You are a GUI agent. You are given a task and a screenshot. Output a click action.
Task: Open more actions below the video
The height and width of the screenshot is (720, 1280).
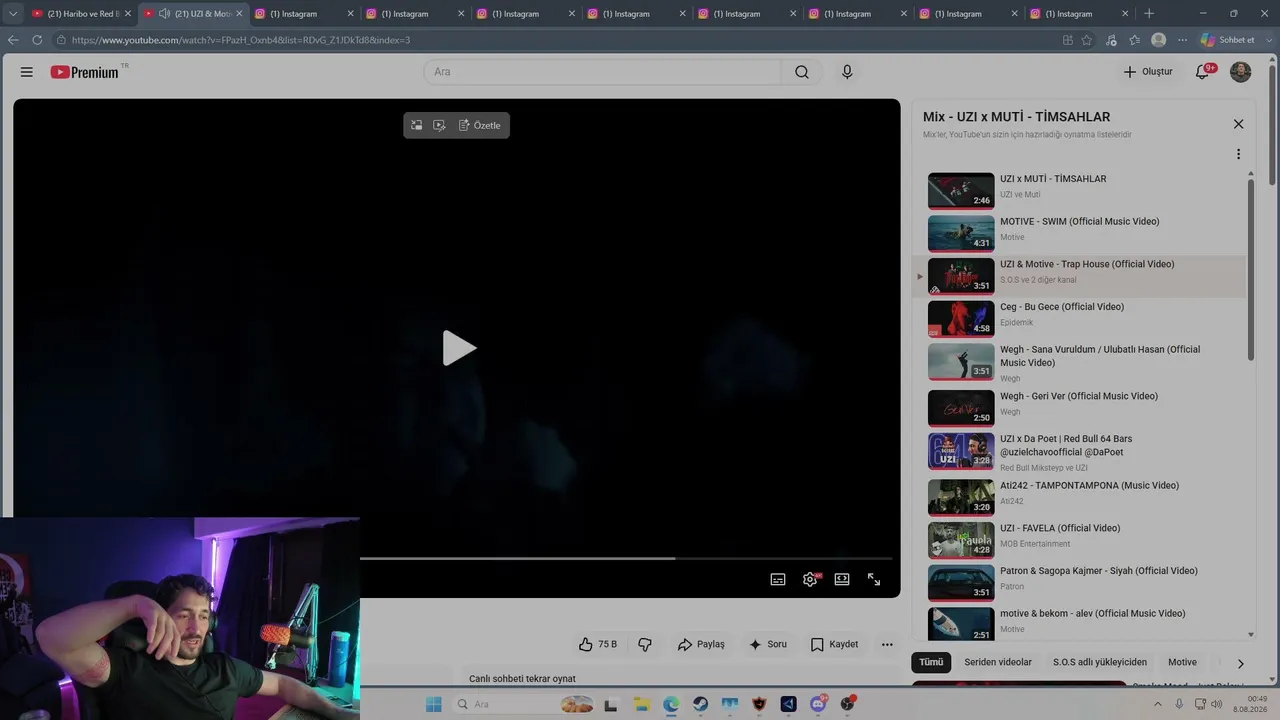point(887,645)
